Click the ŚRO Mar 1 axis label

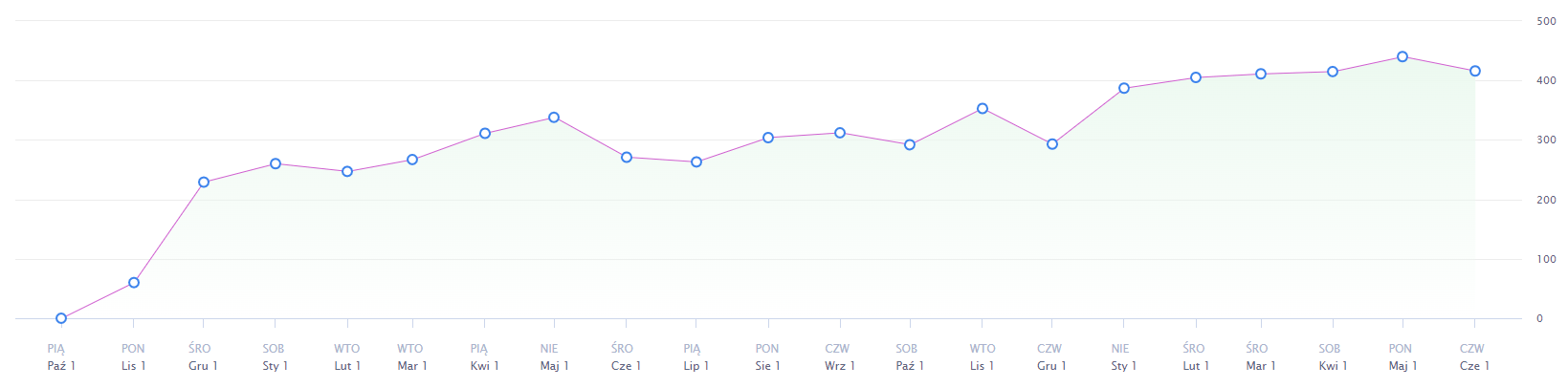click(x=1259, y=357)
